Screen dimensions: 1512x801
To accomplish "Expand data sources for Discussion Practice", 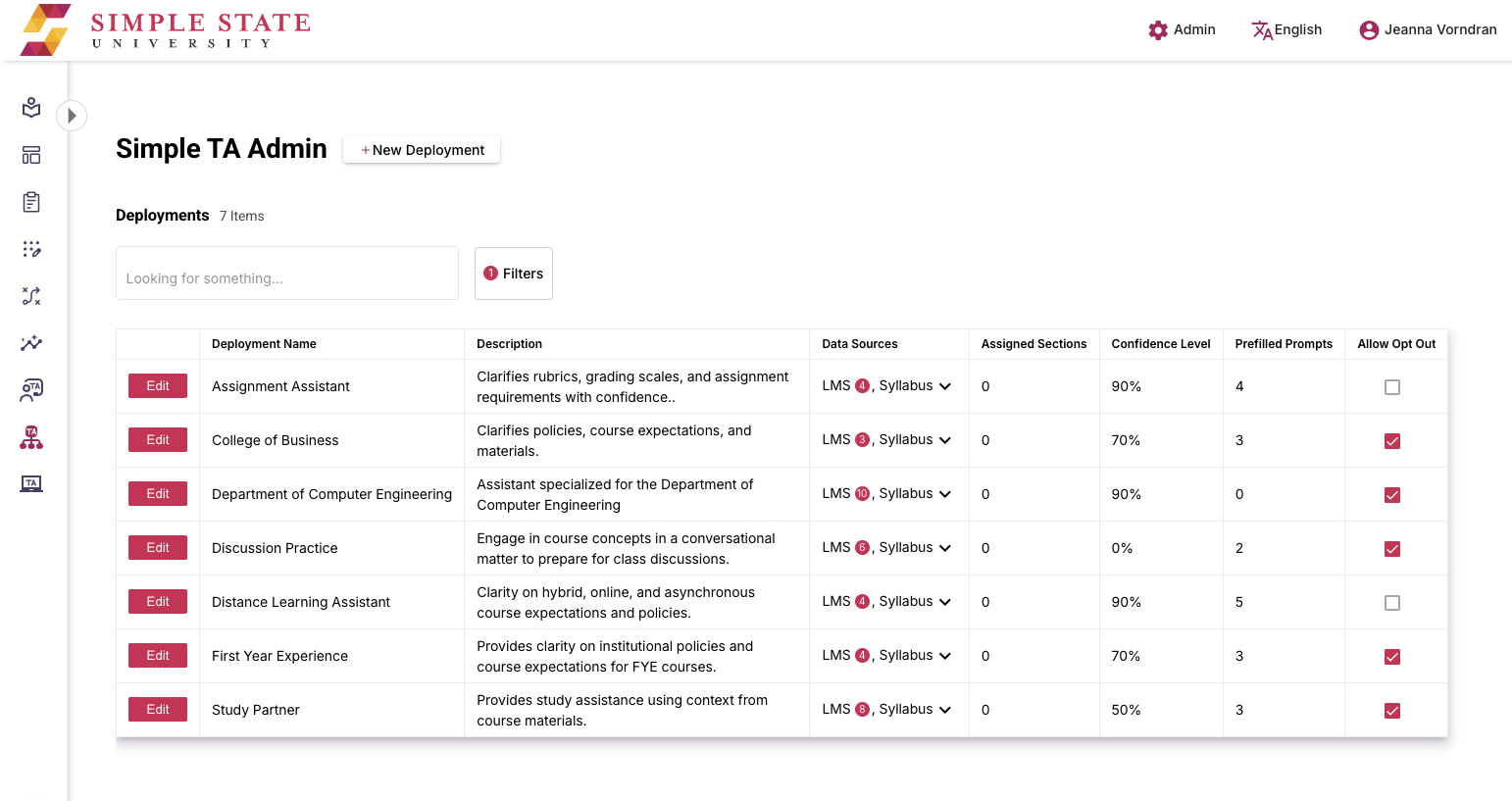I will click(x=945, y=548).
